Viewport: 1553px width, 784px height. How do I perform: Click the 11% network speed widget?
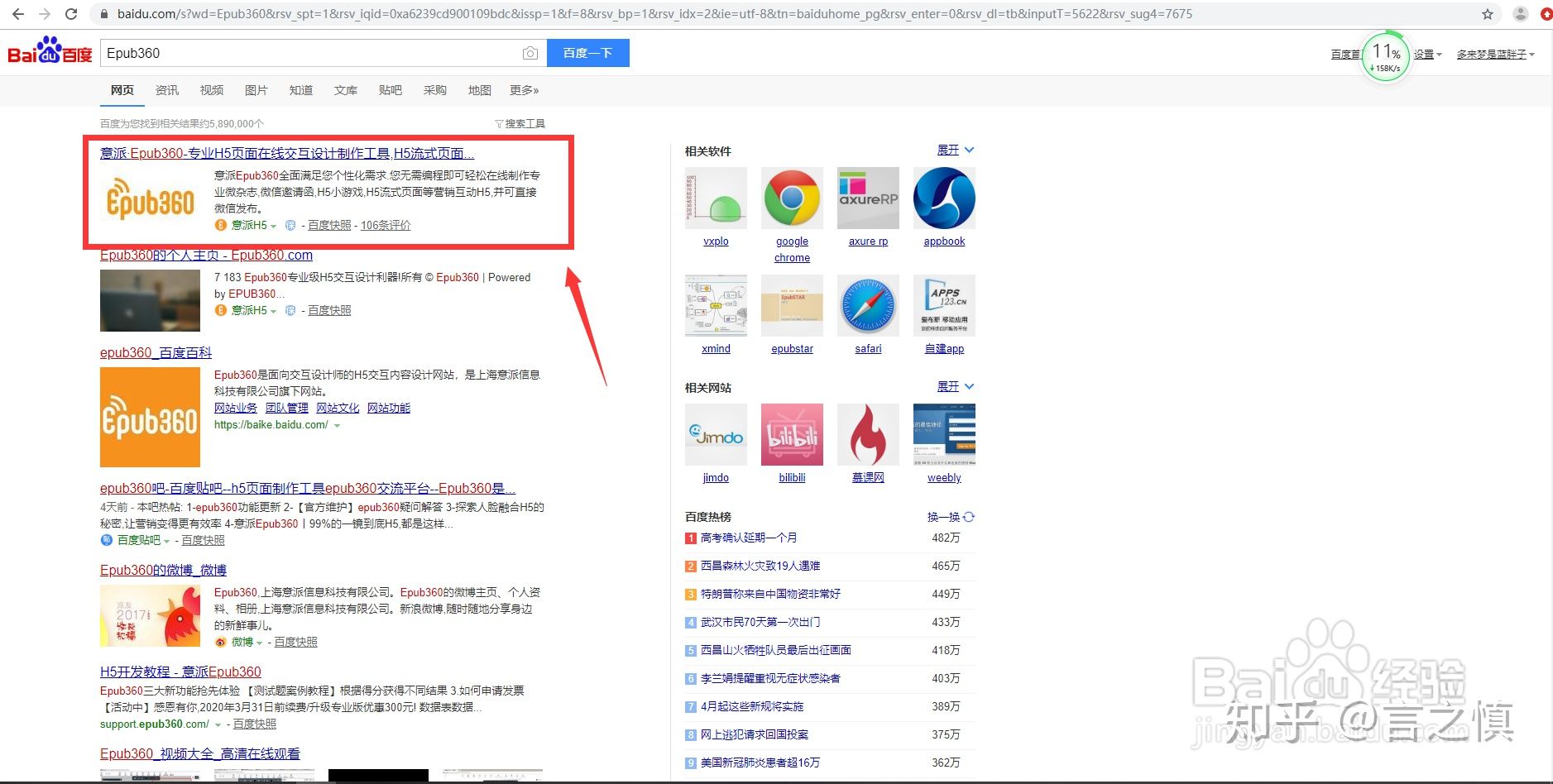1386,56
